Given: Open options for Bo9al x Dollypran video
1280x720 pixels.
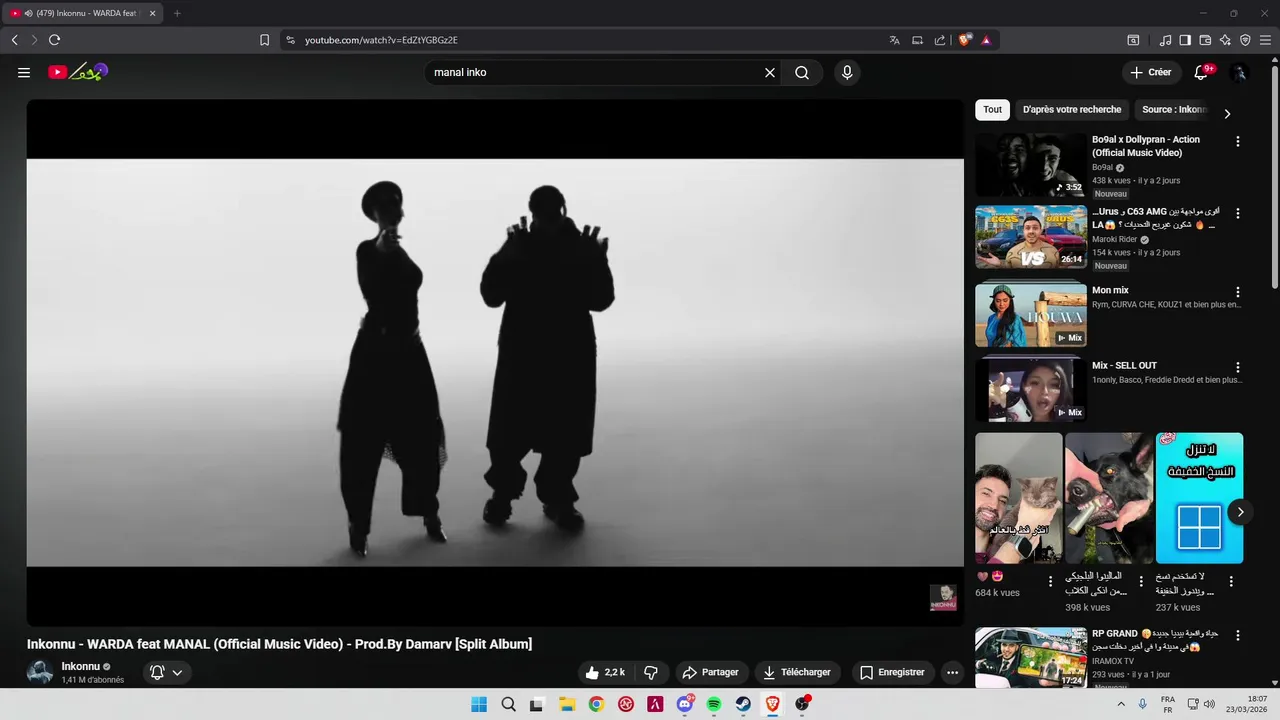Looking at the screenshot, I should [x=1238, y=141].
